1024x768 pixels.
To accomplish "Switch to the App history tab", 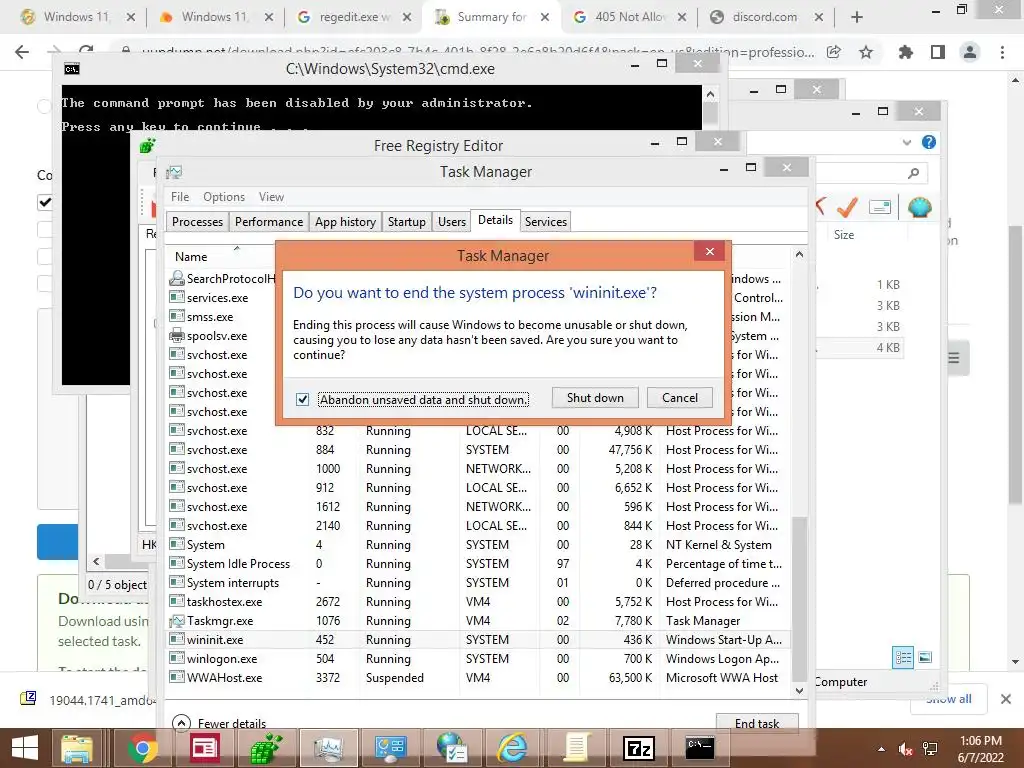I will (x=345, y=222).
